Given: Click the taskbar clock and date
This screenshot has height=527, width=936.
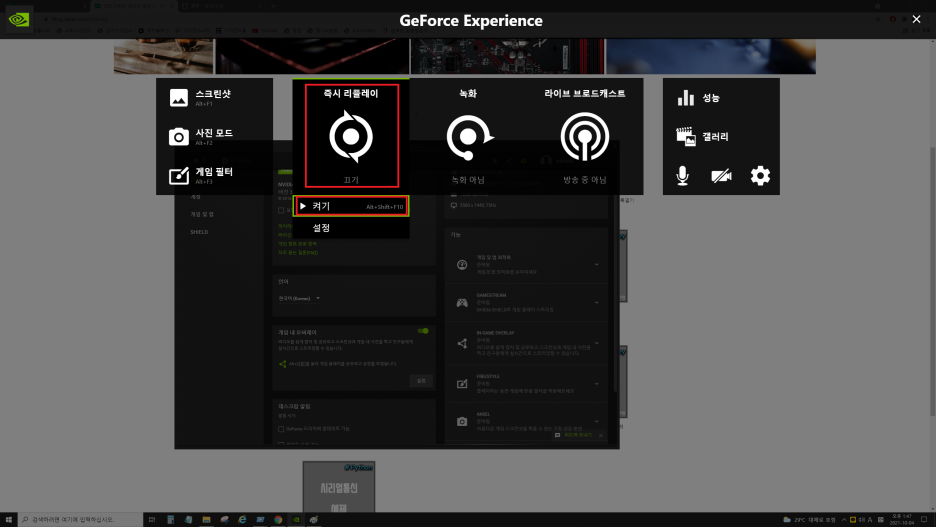Looking at the screenshot, I should (x=902, y=519).
